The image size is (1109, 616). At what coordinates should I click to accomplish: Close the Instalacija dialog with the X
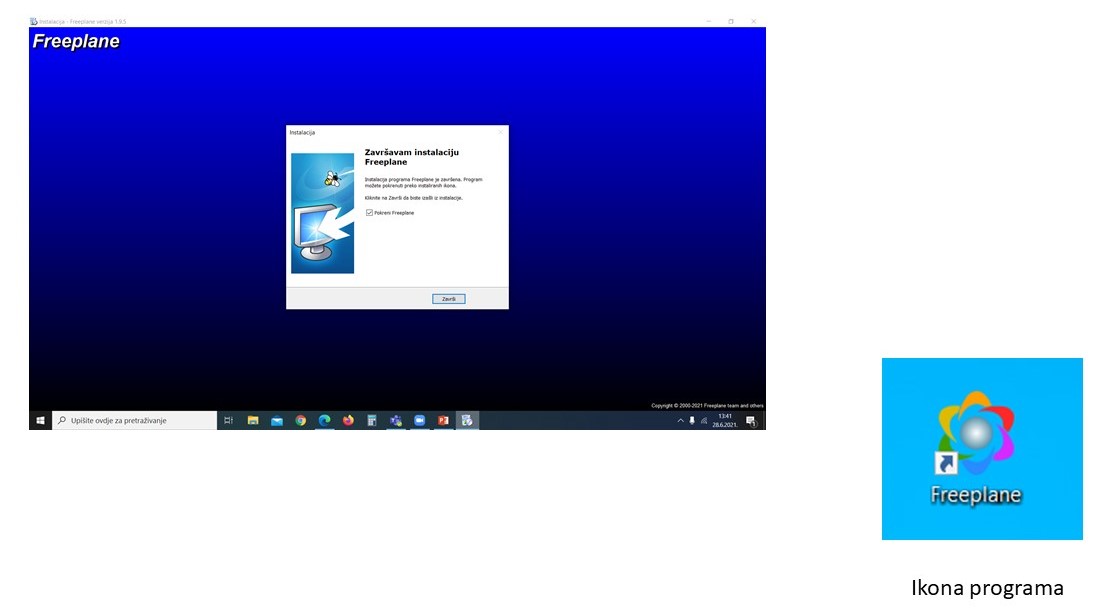pyautogui.click(x=501, y=132)
